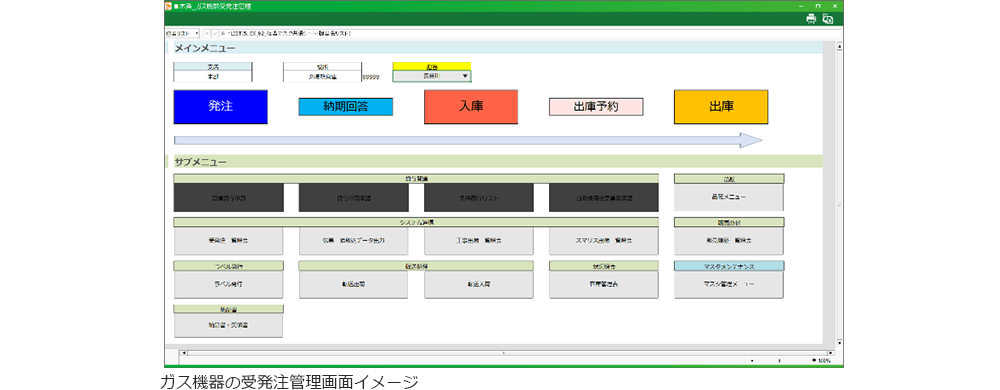Viewport: 1000px width, 390px height.
Task: Click the yellow staff header cell
Action: click(x=432, y=66)
